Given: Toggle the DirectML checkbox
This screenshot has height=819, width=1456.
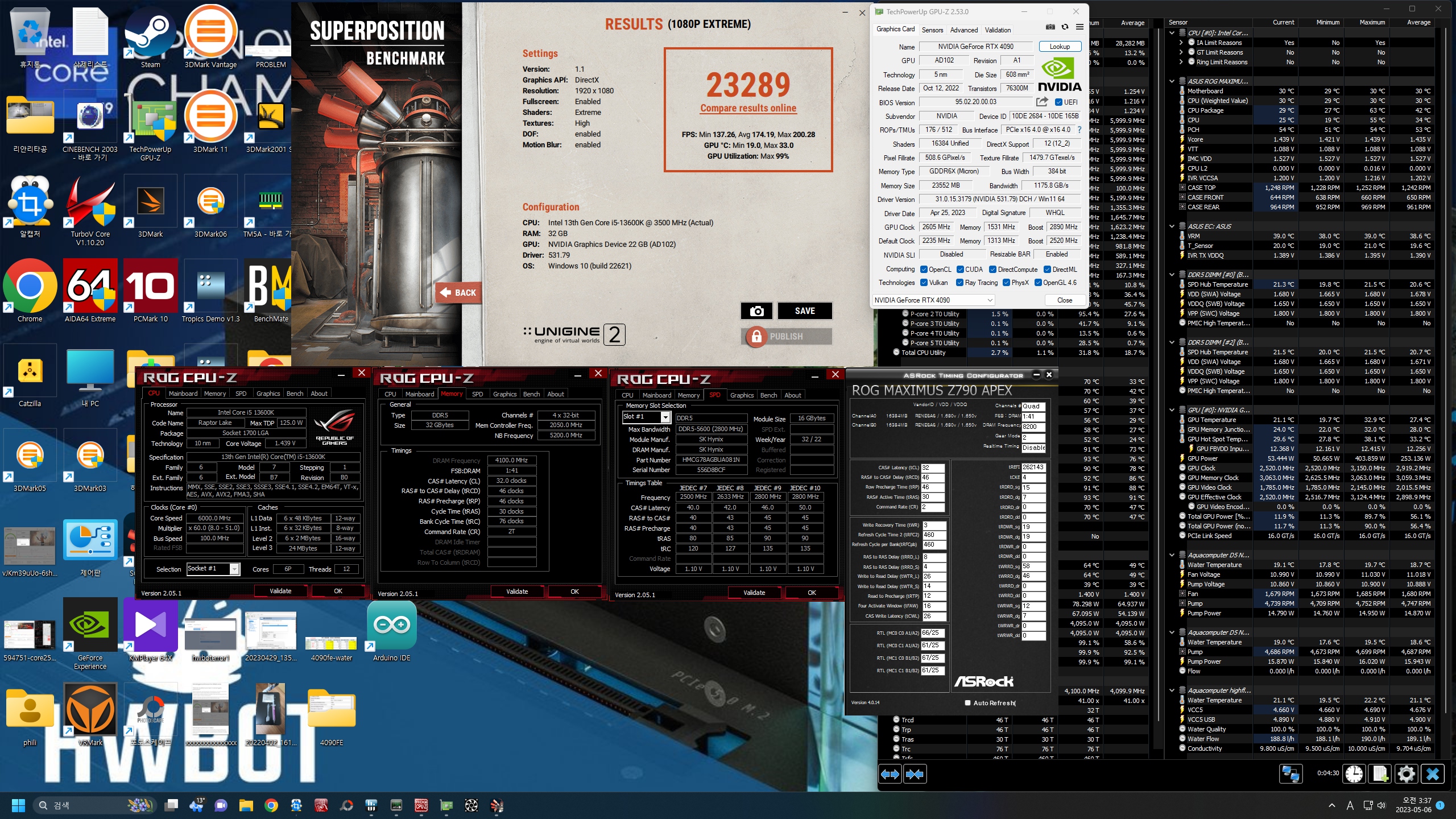Looking at the screenshot, I should coord(1047,270).
